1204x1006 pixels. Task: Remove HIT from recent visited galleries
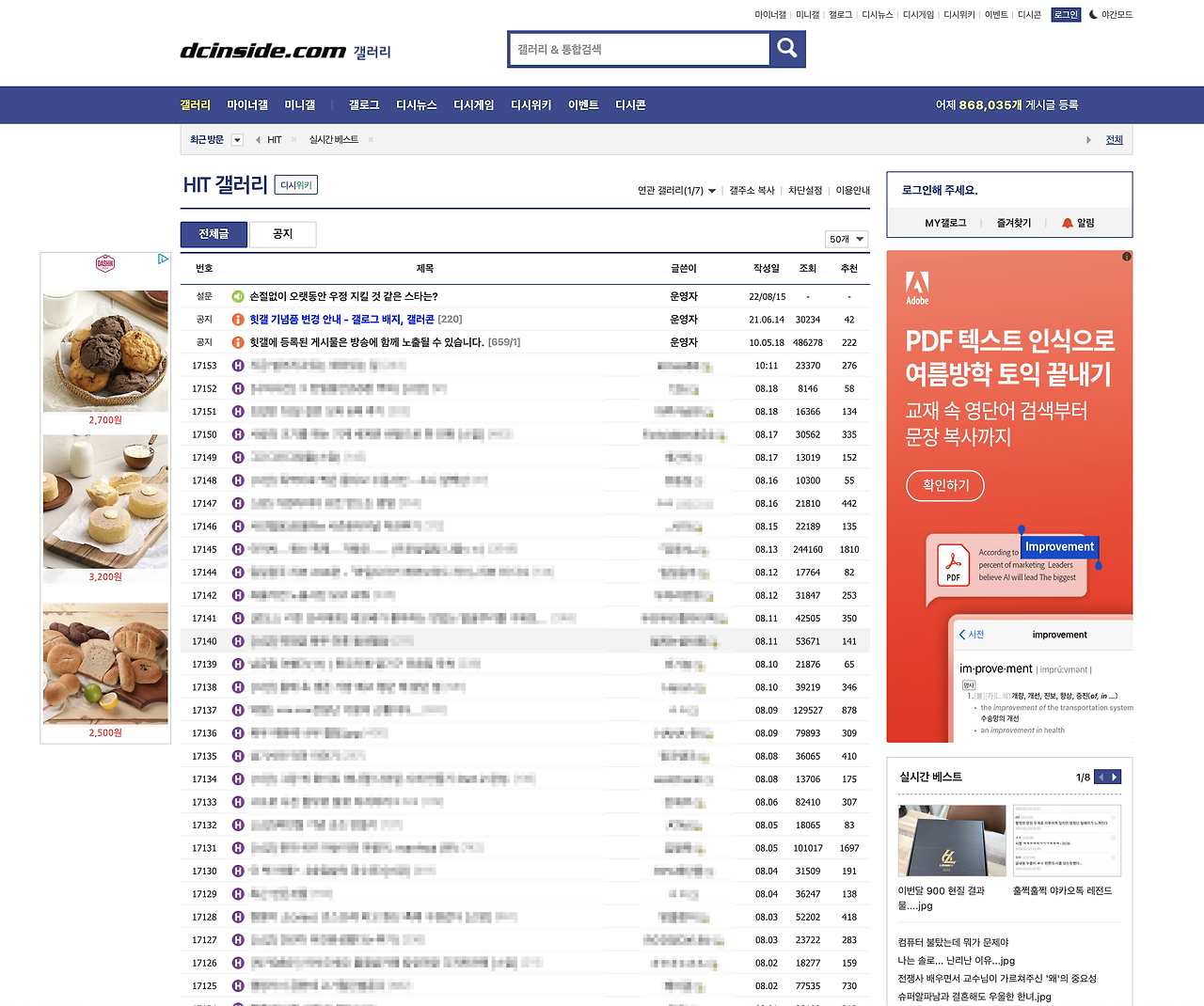[293, 139]
